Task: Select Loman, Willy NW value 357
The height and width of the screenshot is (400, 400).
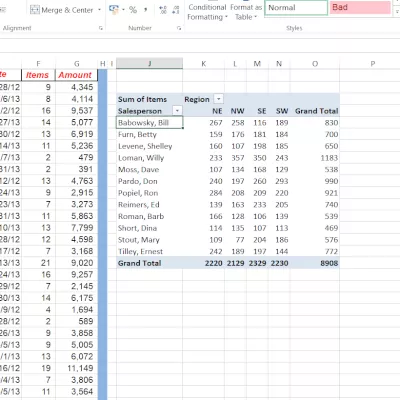Action: tap(235, 158)
